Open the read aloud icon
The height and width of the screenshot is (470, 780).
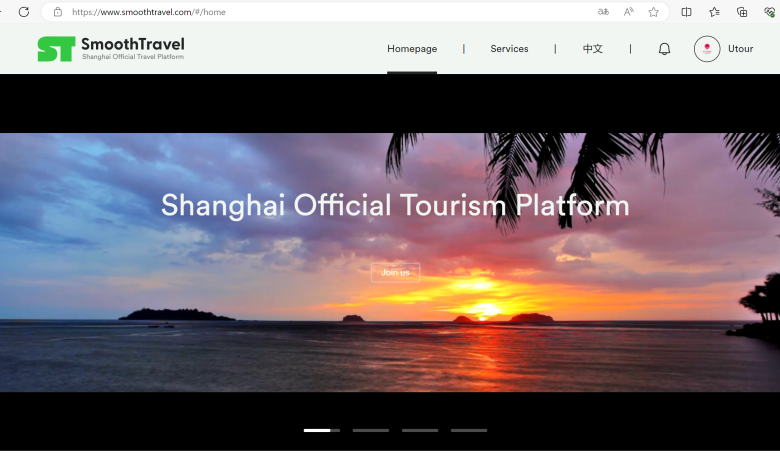(628, 12)
